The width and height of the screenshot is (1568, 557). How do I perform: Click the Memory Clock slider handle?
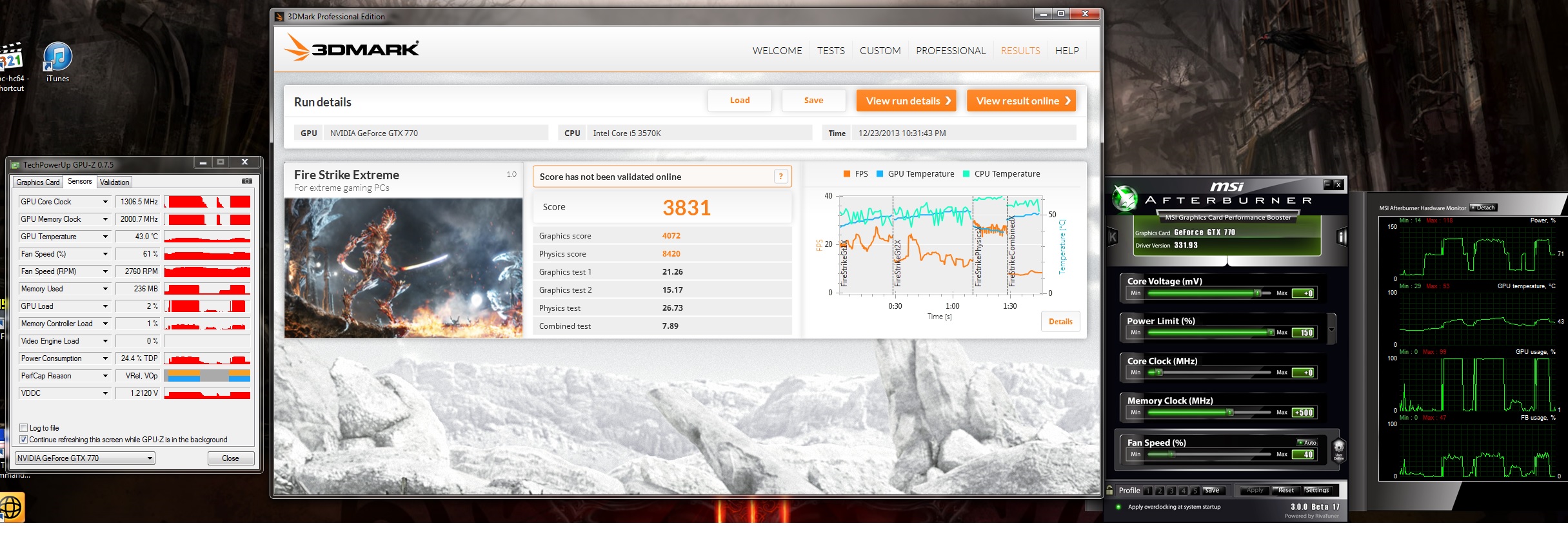pyautogui.click(x=1230, y=413)
